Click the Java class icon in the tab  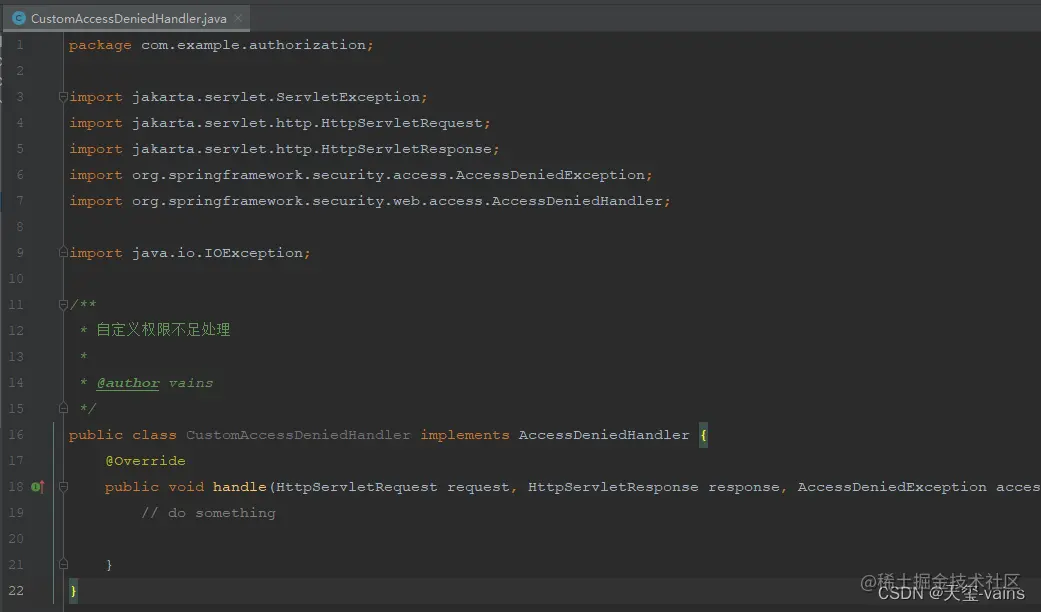pyautogui.click(x=19, y=19)
